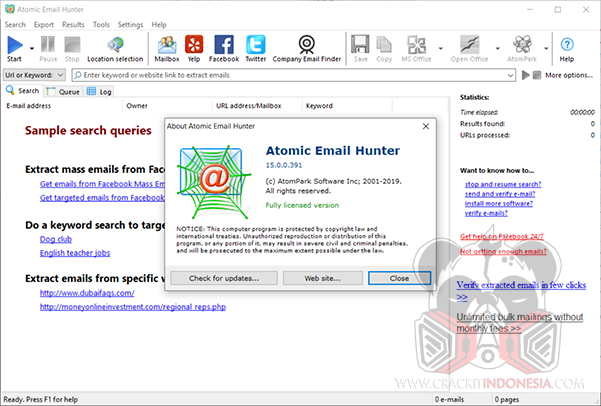
Task: Click the Web site button
Action: tap(323, 278)
